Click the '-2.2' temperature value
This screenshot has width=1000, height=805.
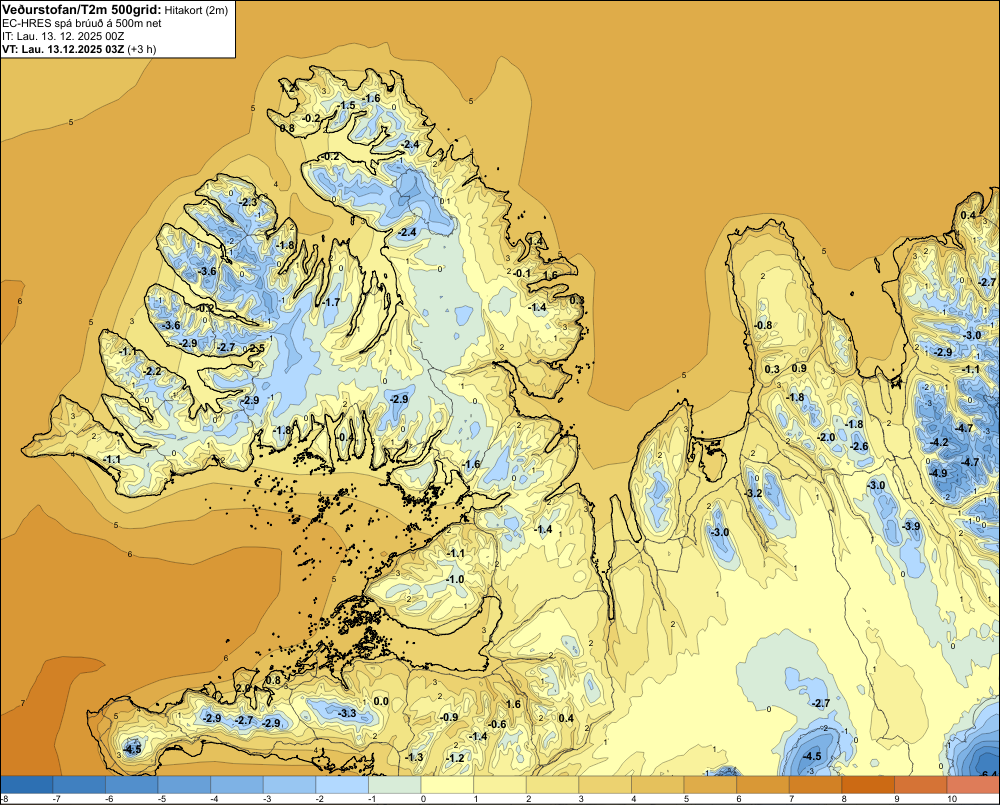(152, 371)
